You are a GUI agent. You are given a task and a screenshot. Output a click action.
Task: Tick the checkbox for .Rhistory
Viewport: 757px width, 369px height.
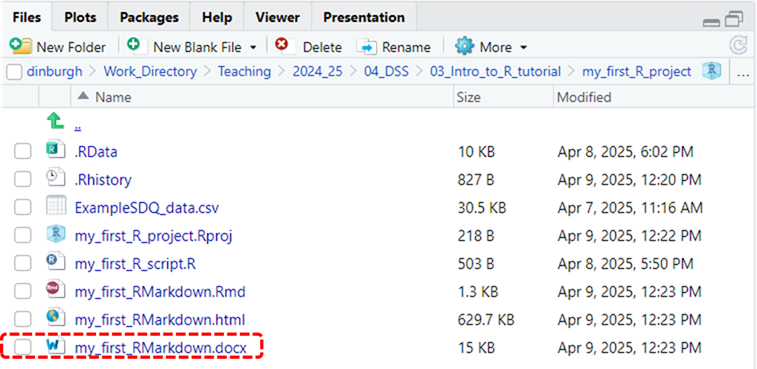(x=23, y=180)
